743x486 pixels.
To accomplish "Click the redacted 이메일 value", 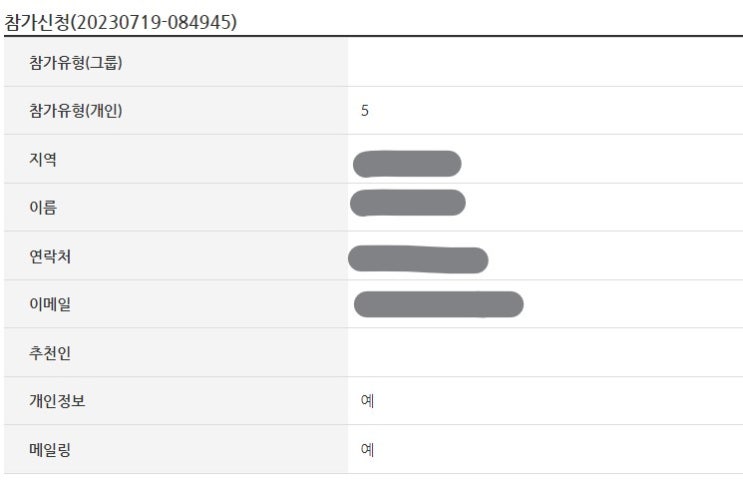I will pos(438,304).
